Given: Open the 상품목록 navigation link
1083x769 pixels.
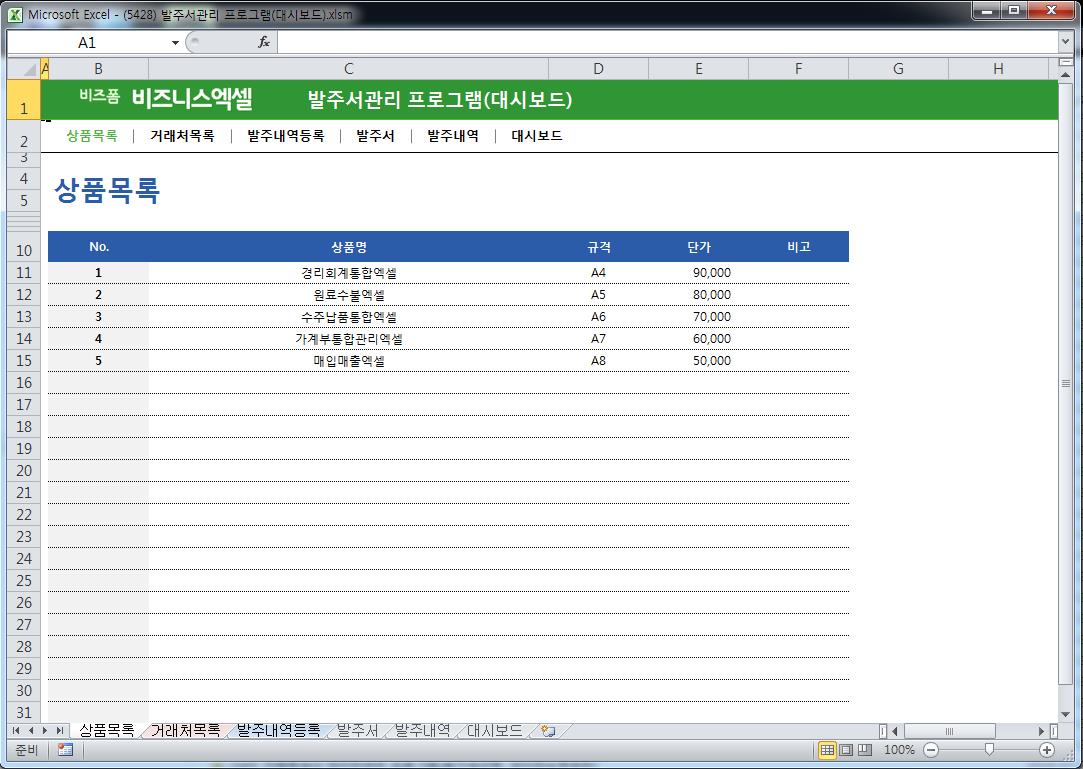Looking at the screenshot, I should [x=92, y=135].
